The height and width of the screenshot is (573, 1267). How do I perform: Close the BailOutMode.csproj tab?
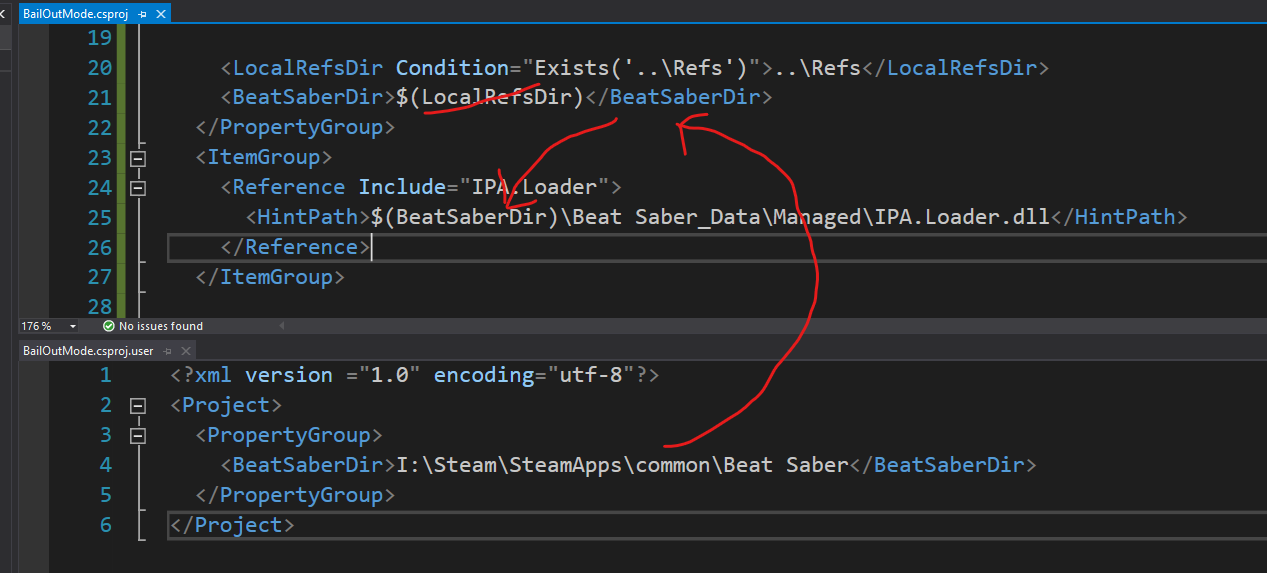(161, 13)
